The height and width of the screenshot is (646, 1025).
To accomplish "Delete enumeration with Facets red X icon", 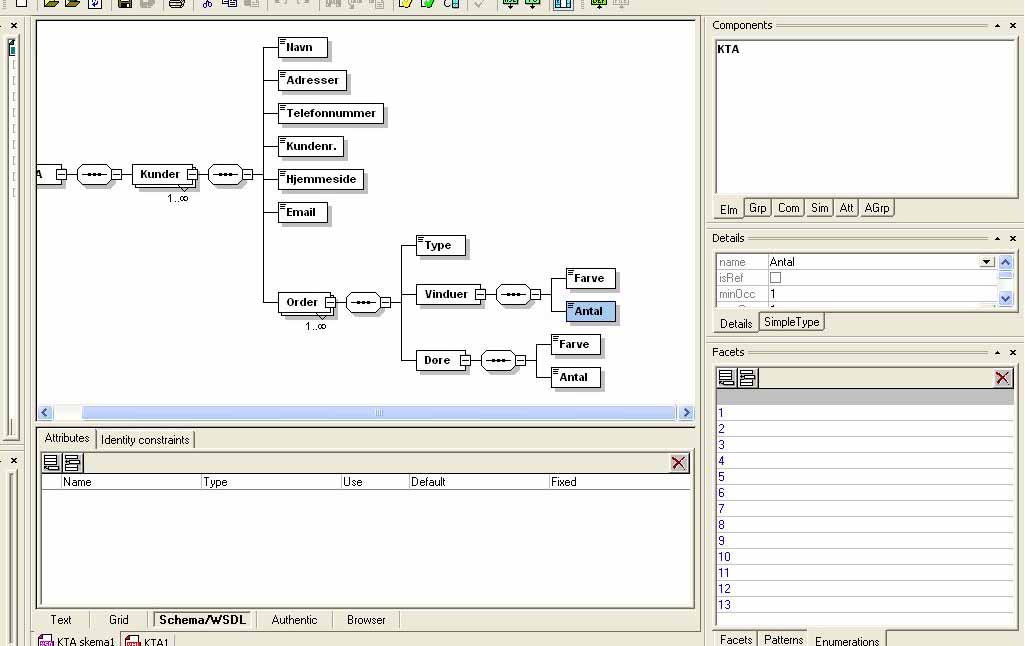I will pyautogui.click(x=1002, y=377).
